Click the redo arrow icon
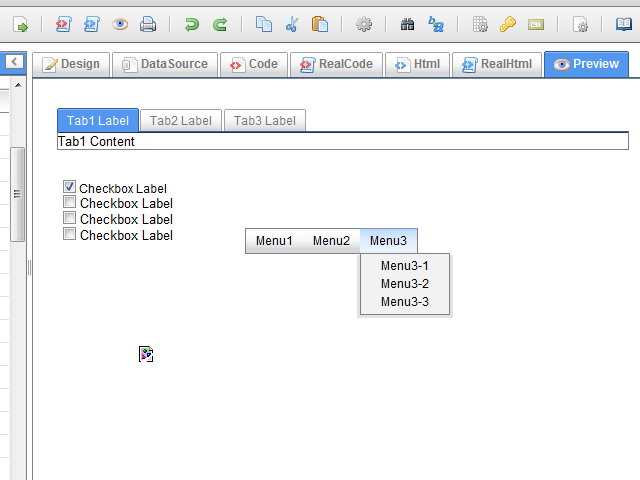Viewport: 640px width, 480px height. [219, 24]
